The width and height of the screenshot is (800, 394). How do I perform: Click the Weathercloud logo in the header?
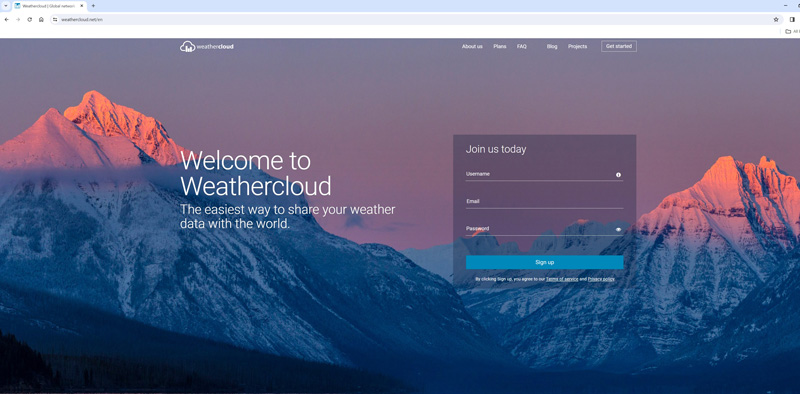(207, 46)
